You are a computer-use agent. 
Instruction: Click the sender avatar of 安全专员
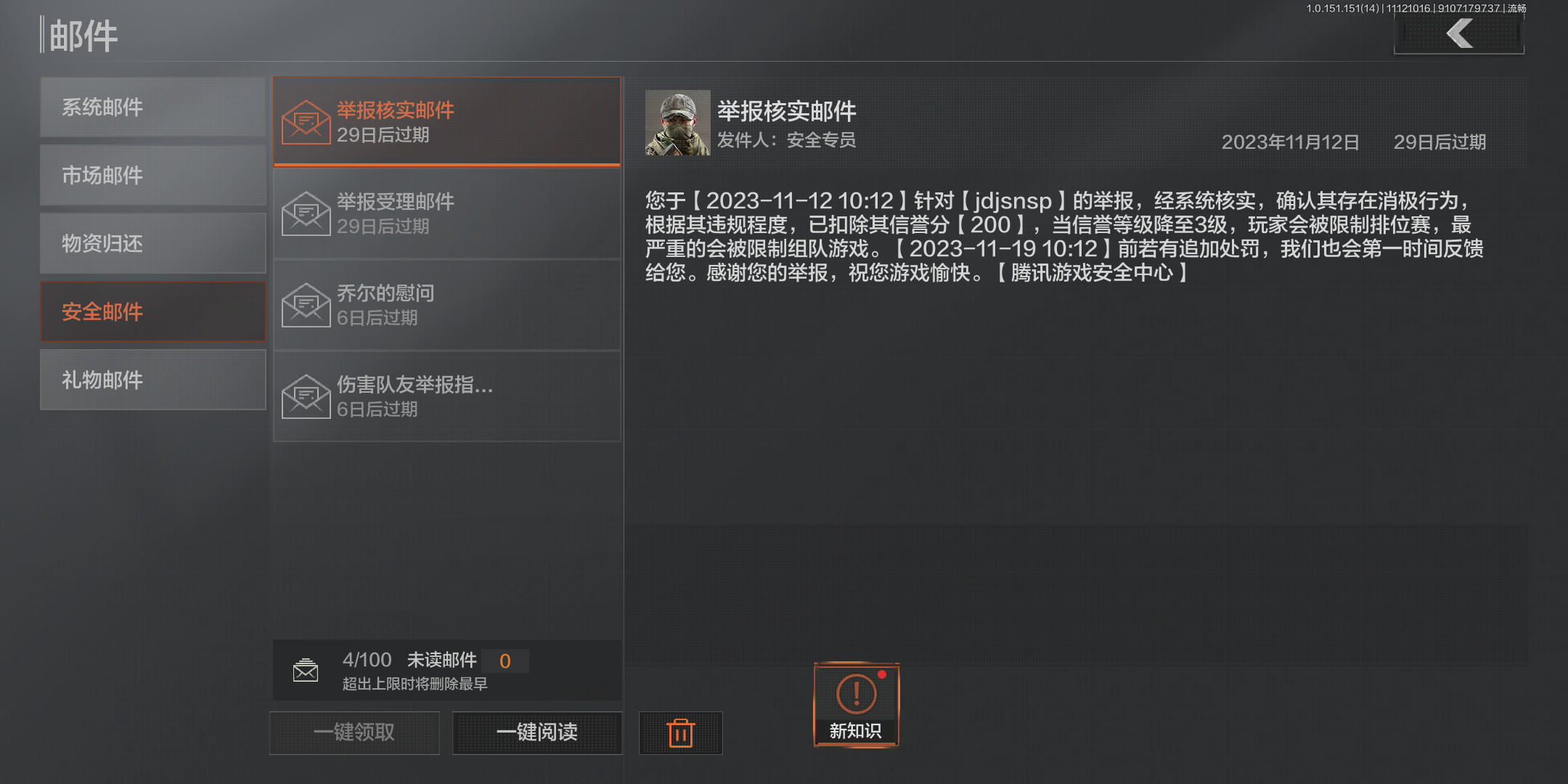pos(678,123)
